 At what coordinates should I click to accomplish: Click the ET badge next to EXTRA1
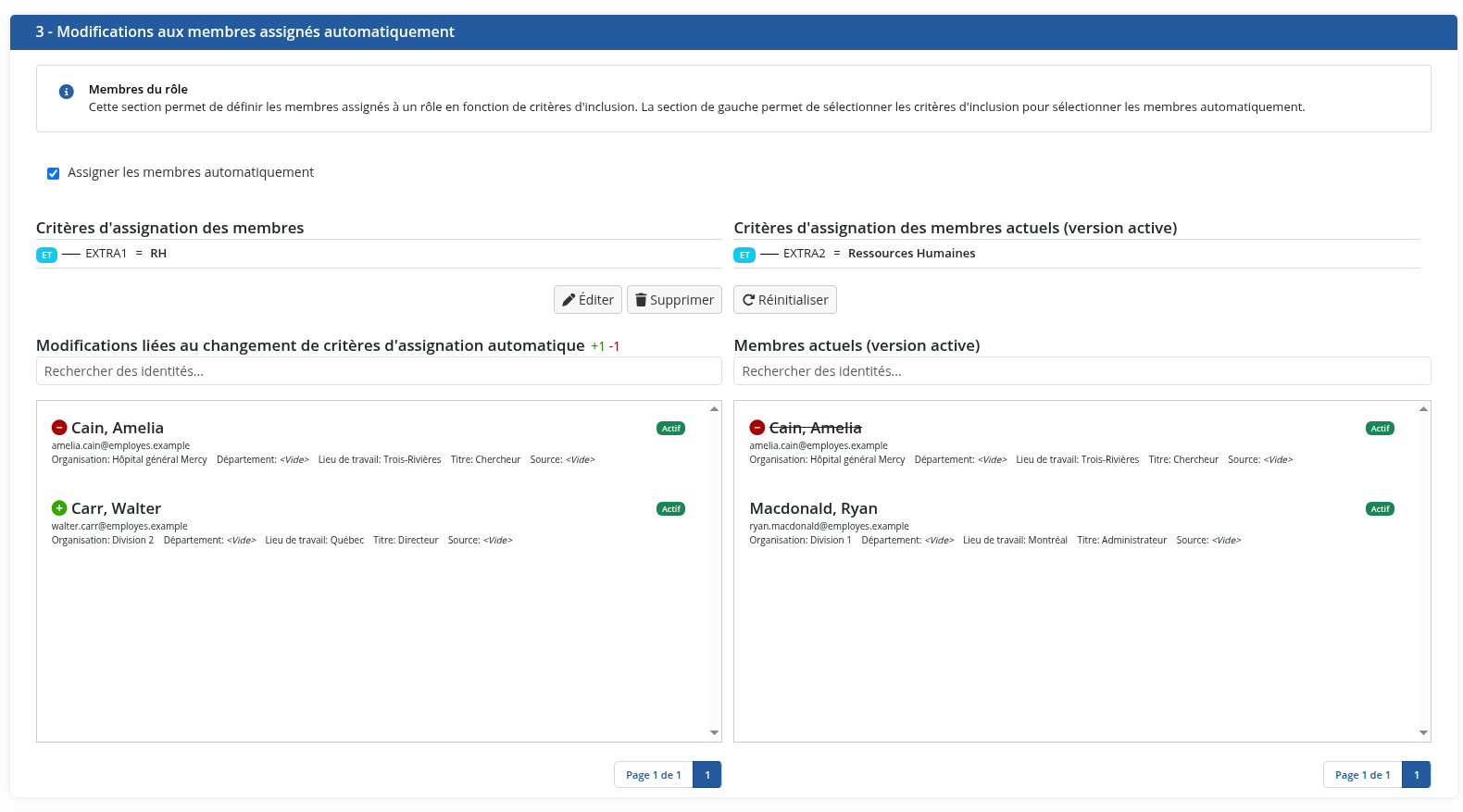click(46, 255)
